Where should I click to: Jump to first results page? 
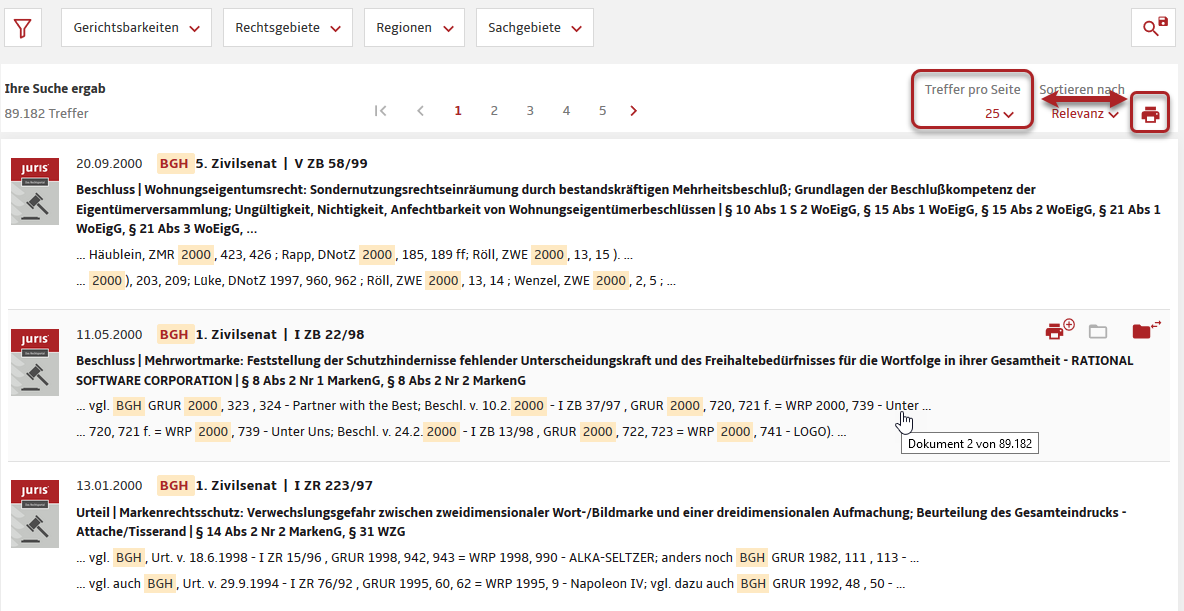380,111
